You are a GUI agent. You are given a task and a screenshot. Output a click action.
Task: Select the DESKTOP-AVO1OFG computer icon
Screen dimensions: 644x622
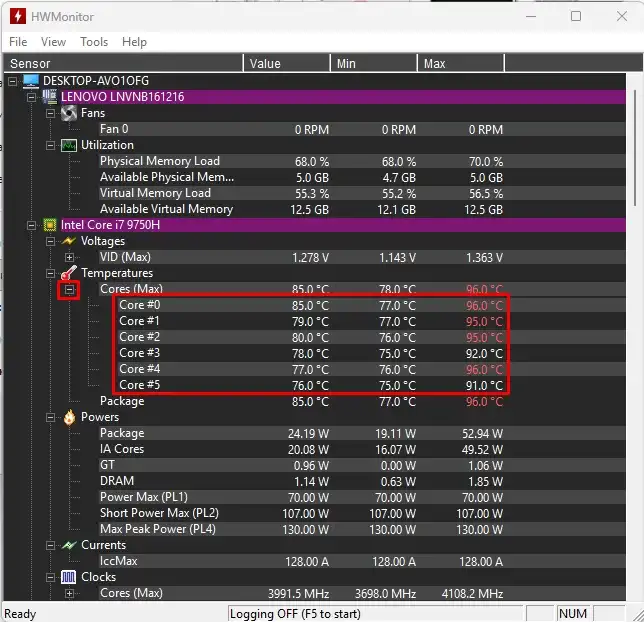(31, 81)
